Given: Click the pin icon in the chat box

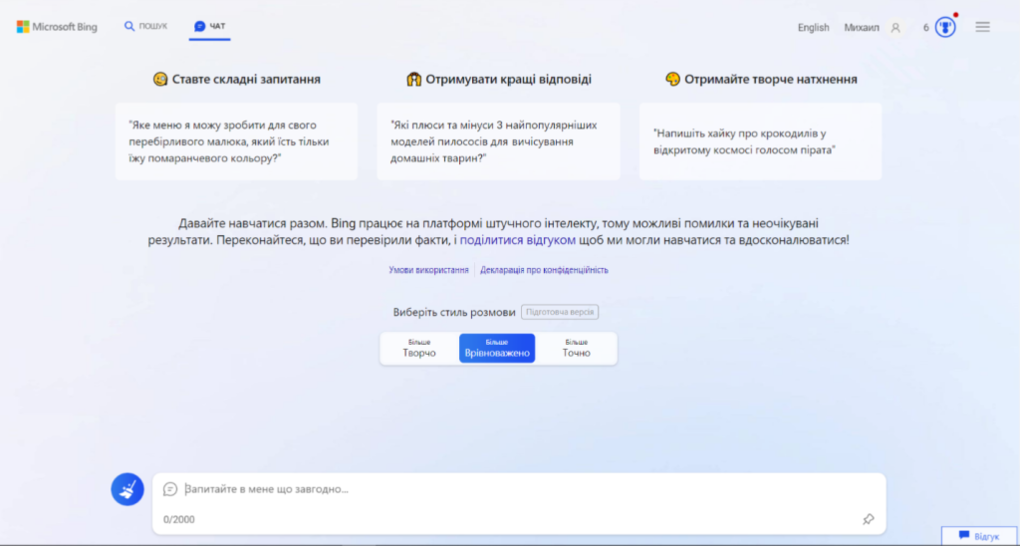Looking at the screenshot, I should tap(868, 519).
